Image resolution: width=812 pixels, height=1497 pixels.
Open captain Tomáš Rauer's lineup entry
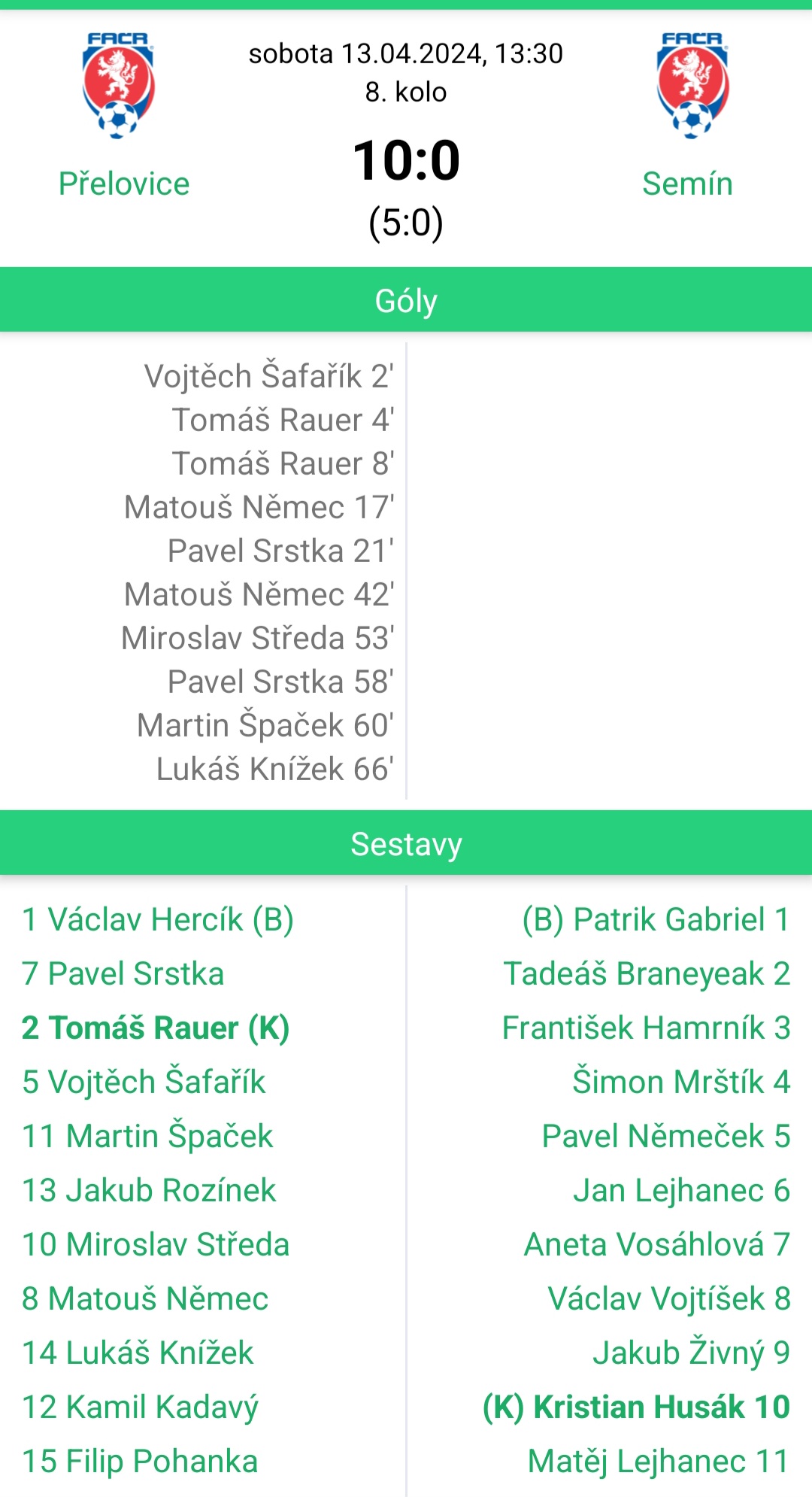156,1028
